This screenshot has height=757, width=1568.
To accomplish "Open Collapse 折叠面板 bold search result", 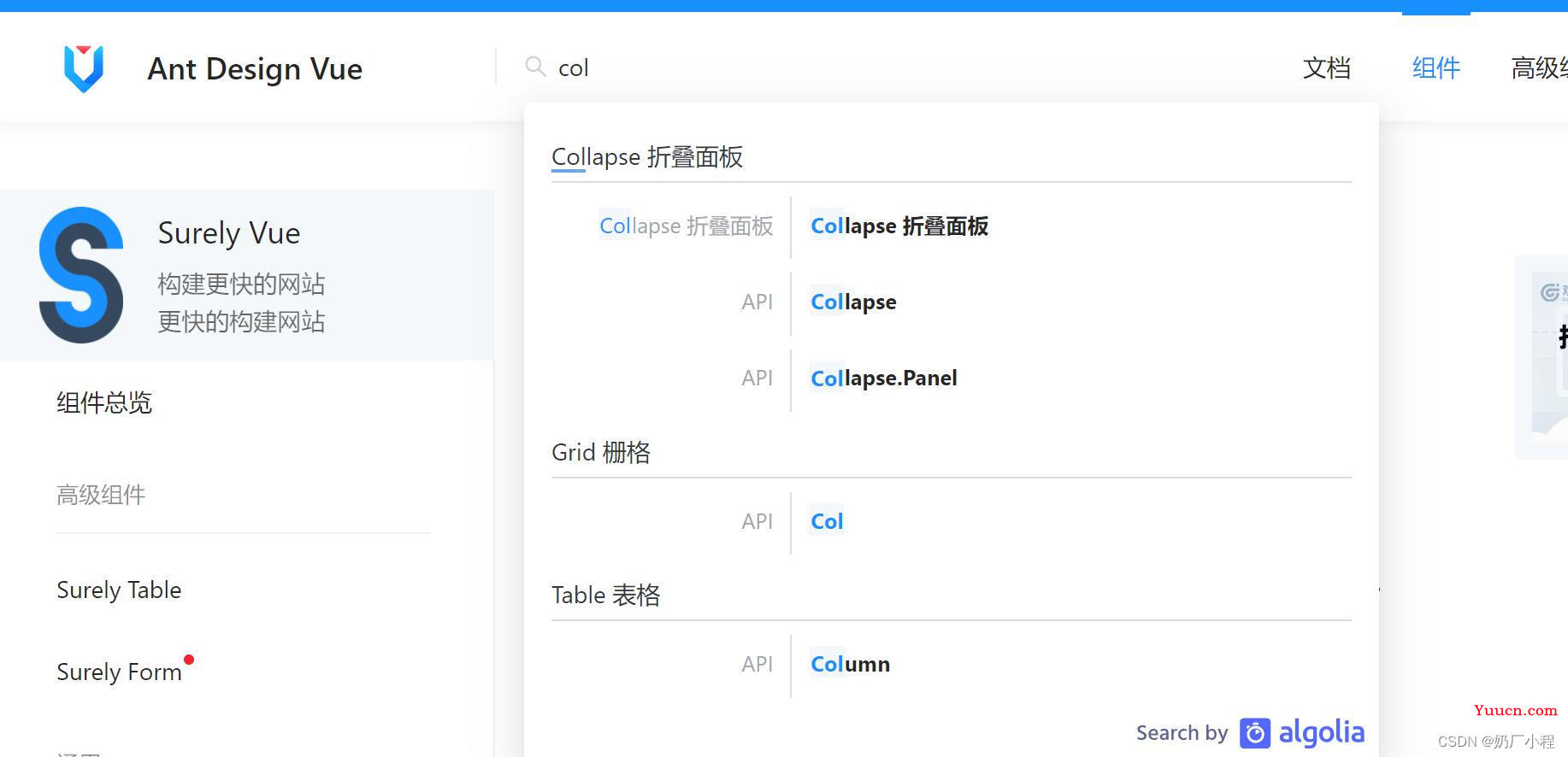I will point(899,226).
